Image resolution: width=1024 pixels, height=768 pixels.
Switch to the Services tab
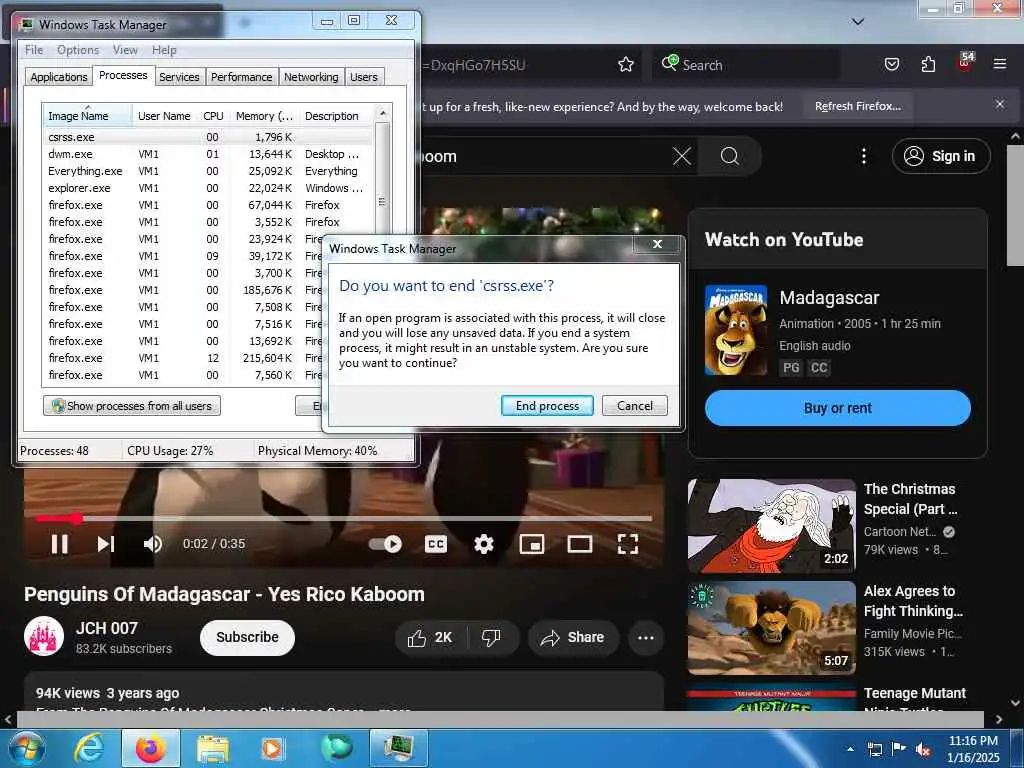179,77
